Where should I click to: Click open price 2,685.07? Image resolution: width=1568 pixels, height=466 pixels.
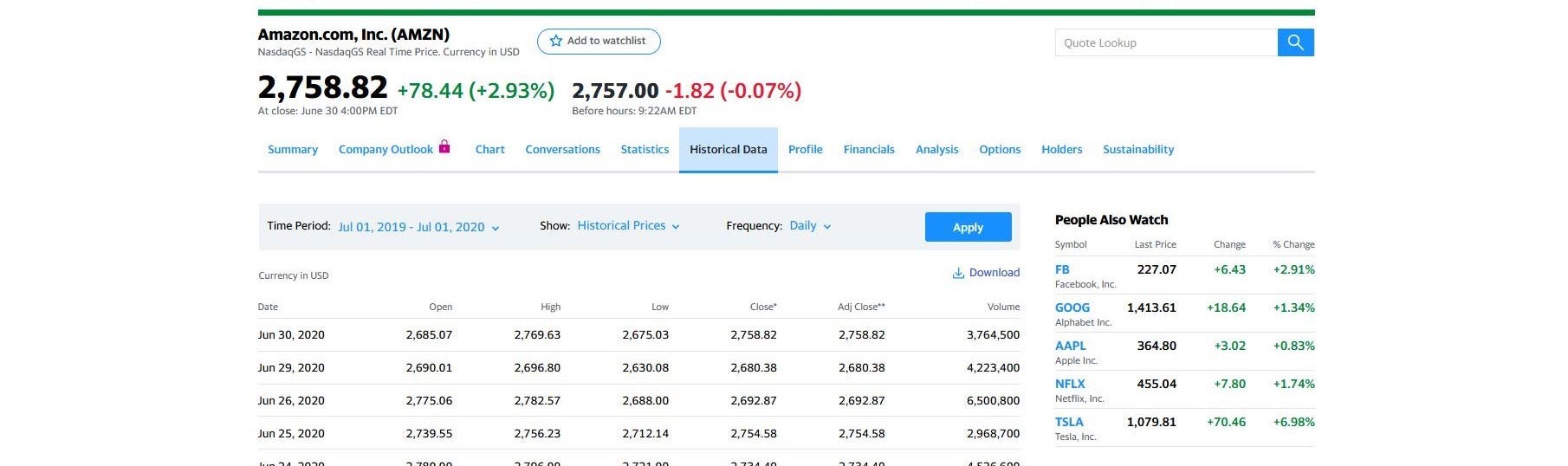[429, 334]
